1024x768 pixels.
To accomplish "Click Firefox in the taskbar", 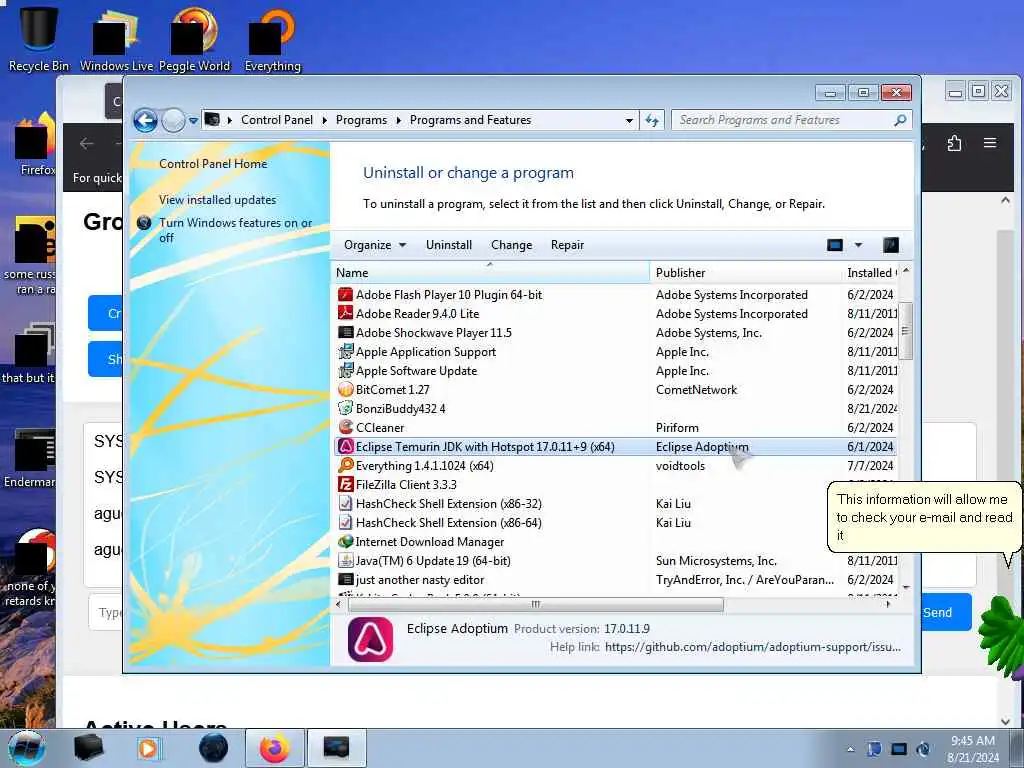I will tap(274, 748).
